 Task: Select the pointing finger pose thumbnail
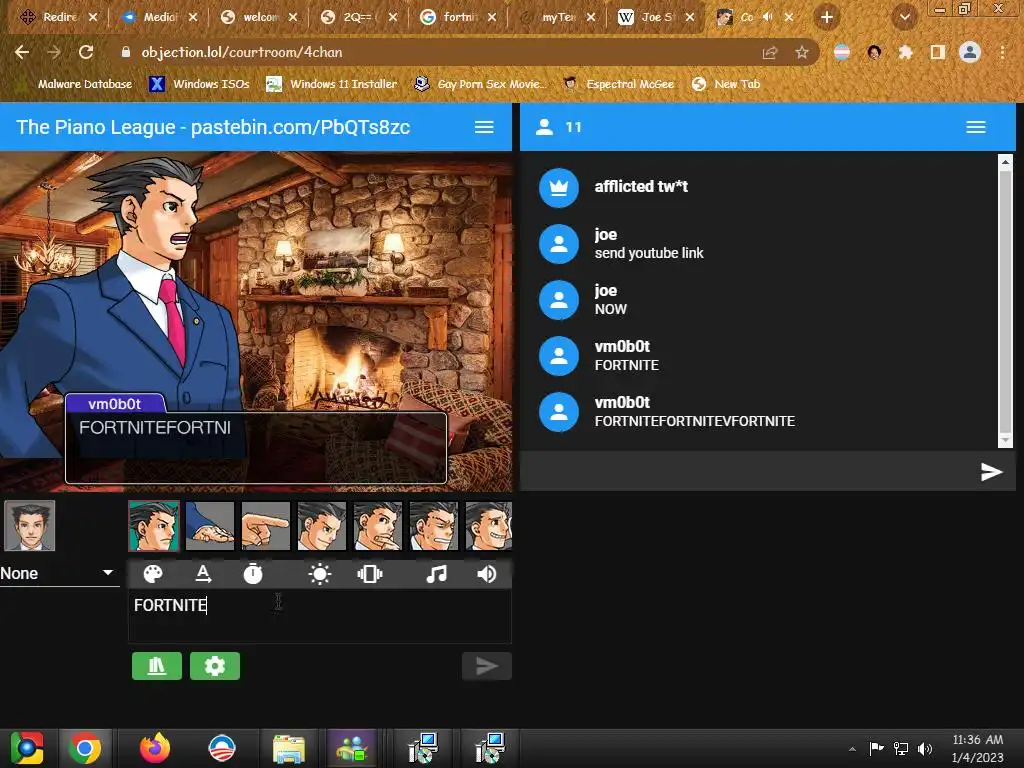(x=266, y=526)
